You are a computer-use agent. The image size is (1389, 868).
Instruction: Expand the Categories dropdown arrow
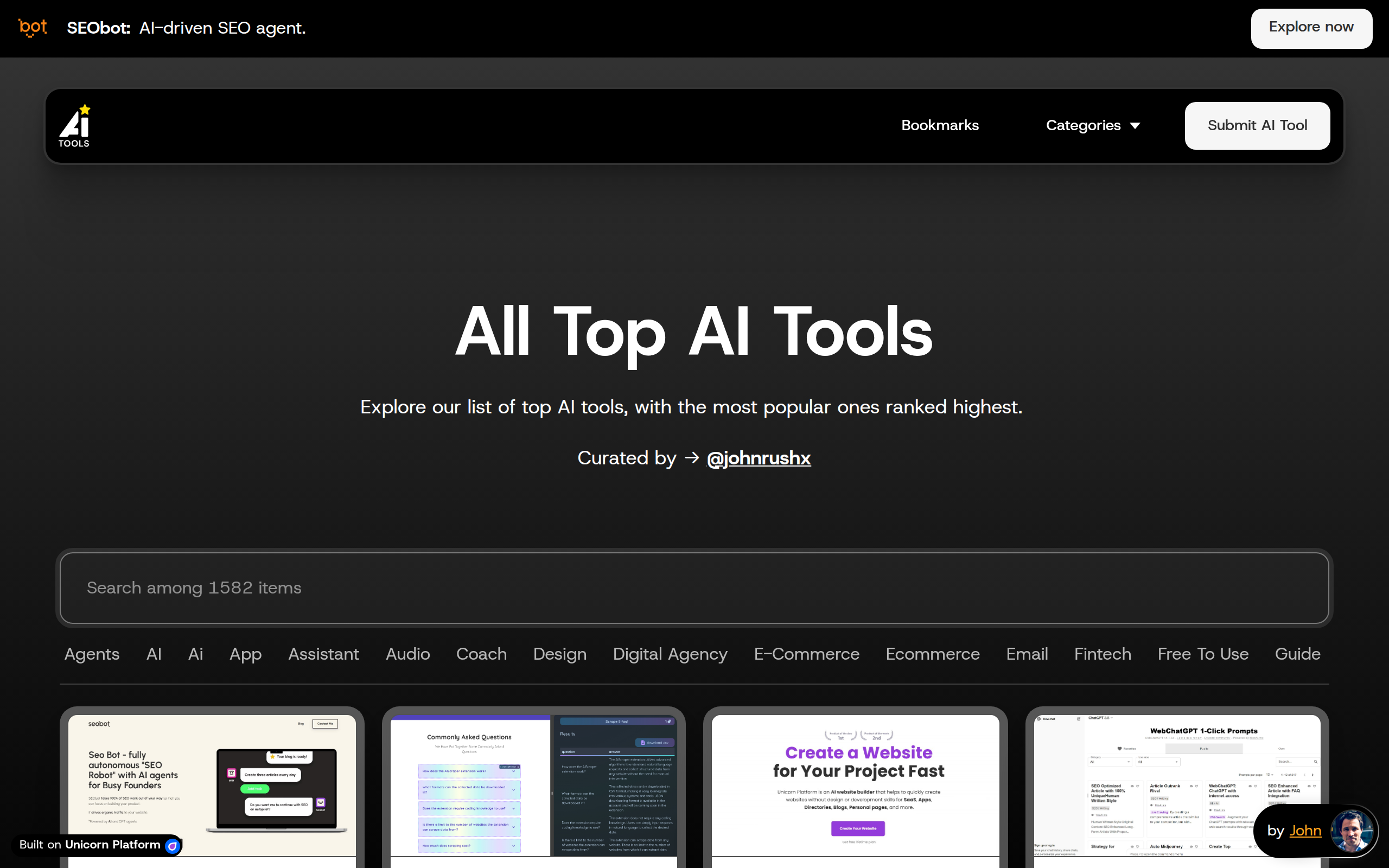[x=1135, y=126]
